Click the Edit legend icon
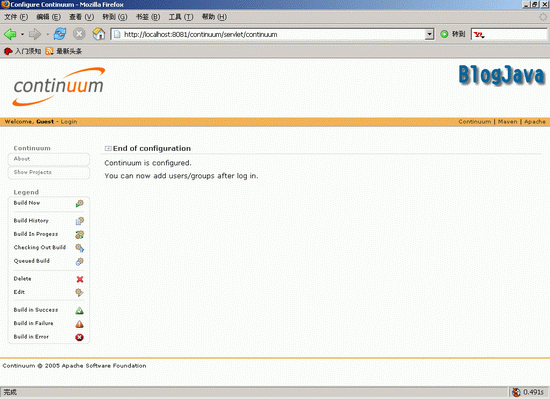550x400 pixels. pyautogui.click(x=80, y=292)
